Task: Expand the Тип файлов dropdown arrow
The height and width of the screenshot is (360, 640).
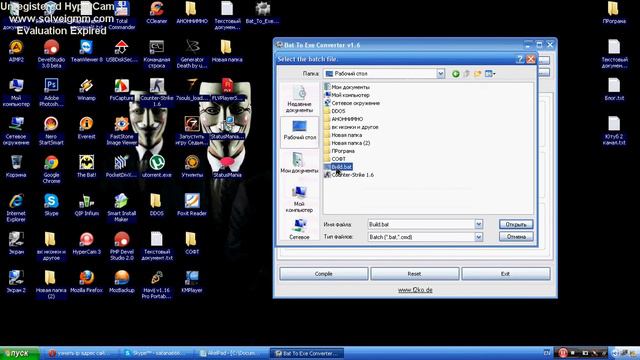Action: tap(478, 237)
